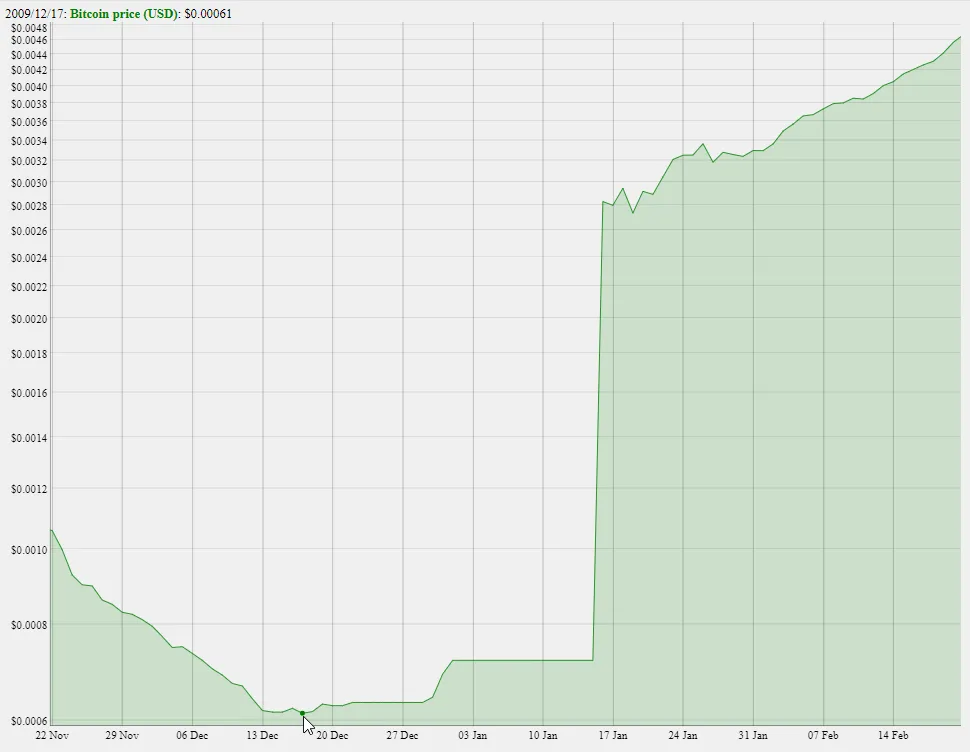
Task: Click the '22 Nov' date label on the x-axis
Action: 52,735
